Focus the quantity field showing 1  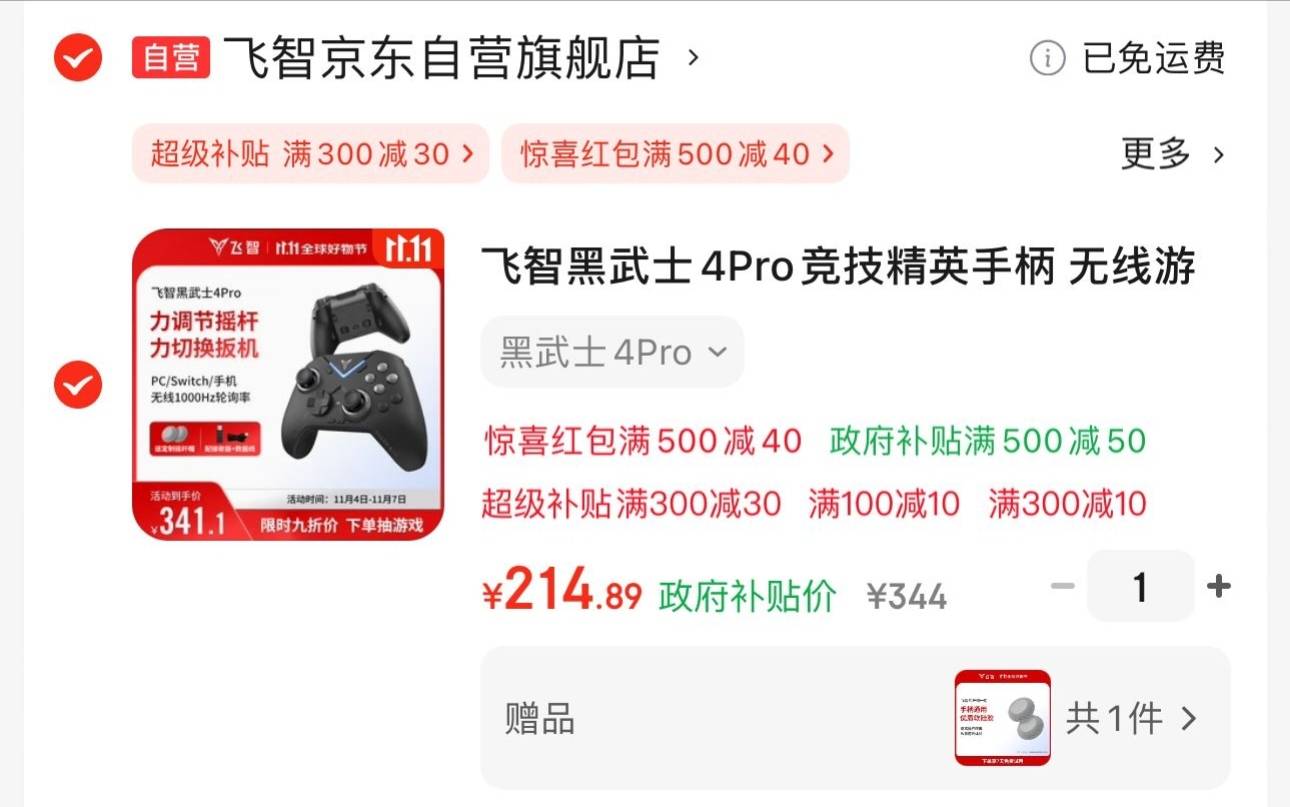pyautogui.click(x=1141, y=586)
